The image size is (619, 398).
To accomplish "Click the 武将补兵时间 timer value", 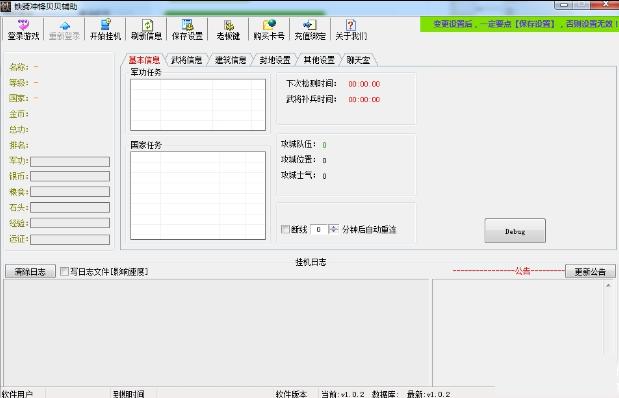I will click(364, 100).
